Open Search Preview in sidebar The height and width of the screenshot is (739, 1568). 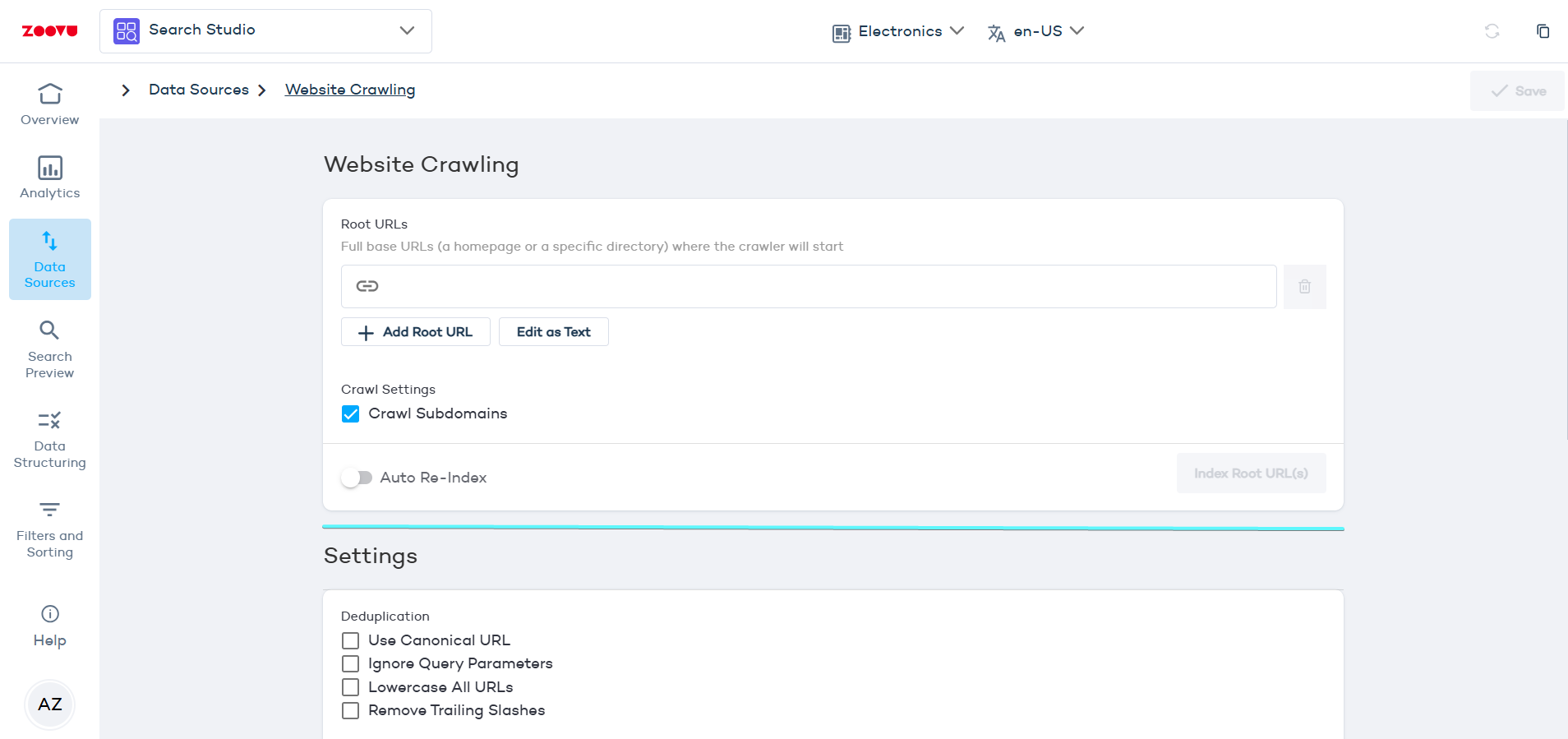pyautogui.click(x=49, y=349)
